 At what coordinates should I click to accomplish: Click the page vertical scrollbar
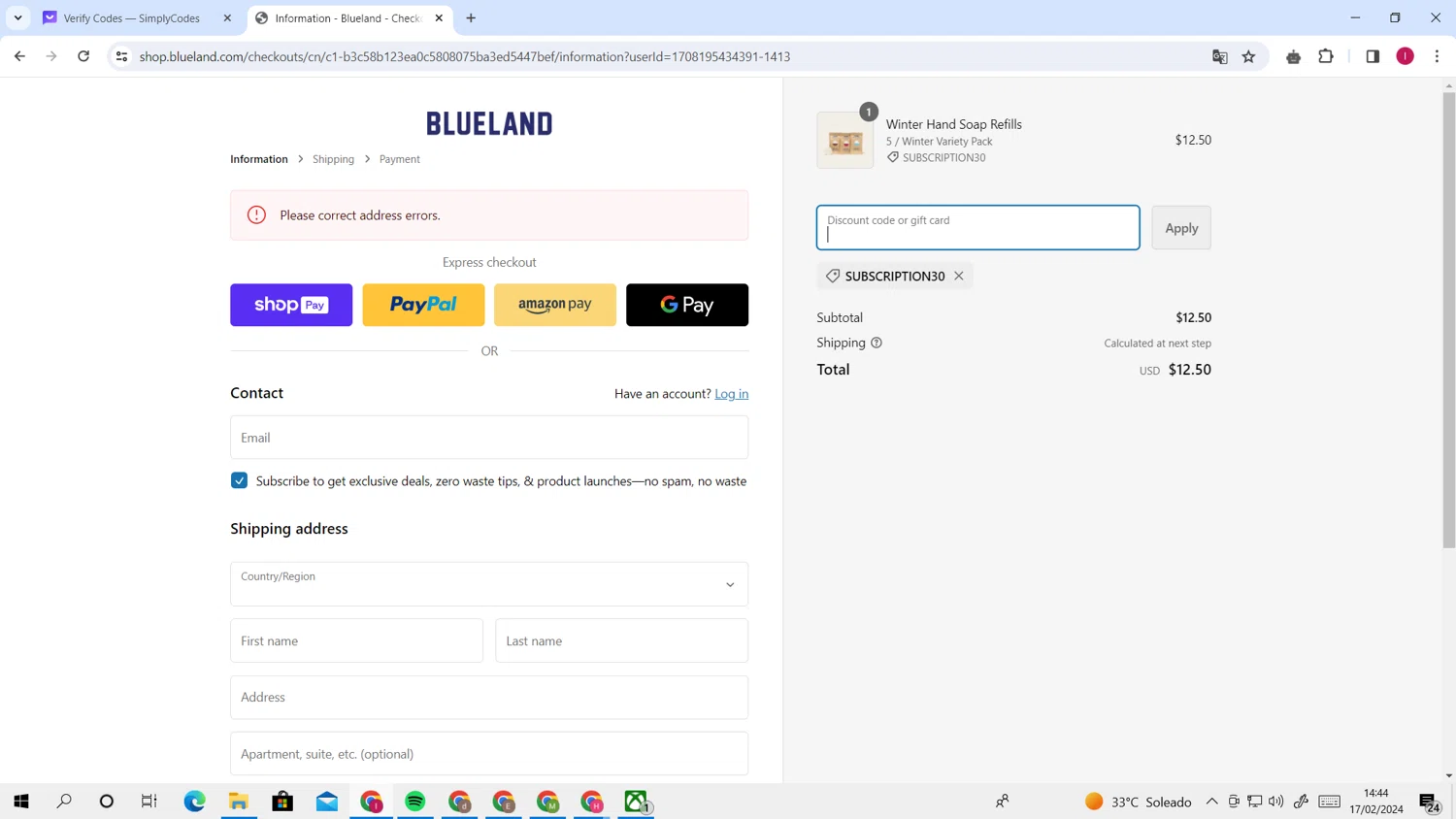tap(1448, 320)
